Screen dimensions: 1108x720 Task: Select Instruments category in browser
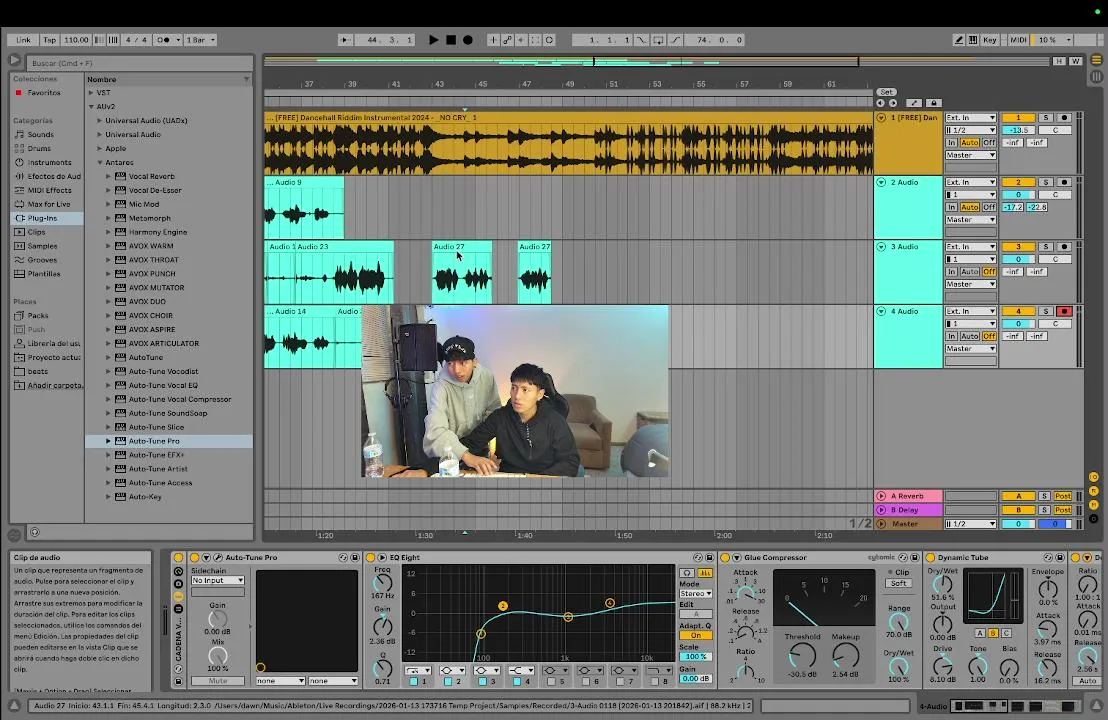click(49, 163)
